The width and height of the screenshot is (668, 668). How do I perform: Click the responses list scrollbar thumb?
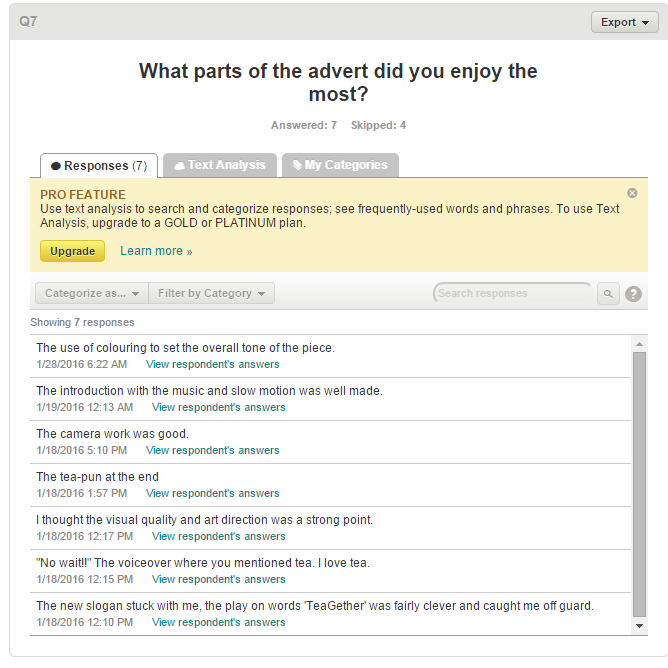639,484
